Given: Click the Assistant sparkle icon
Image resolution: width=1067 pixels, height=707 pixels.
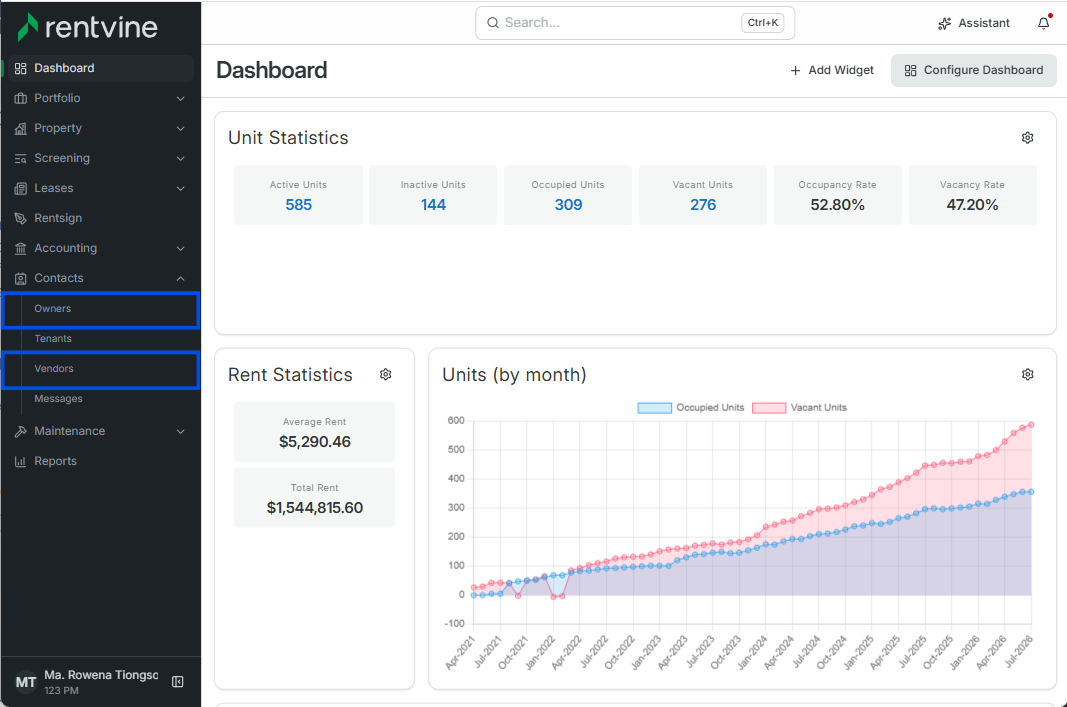Looking at the screenshot, I should 945,23.
